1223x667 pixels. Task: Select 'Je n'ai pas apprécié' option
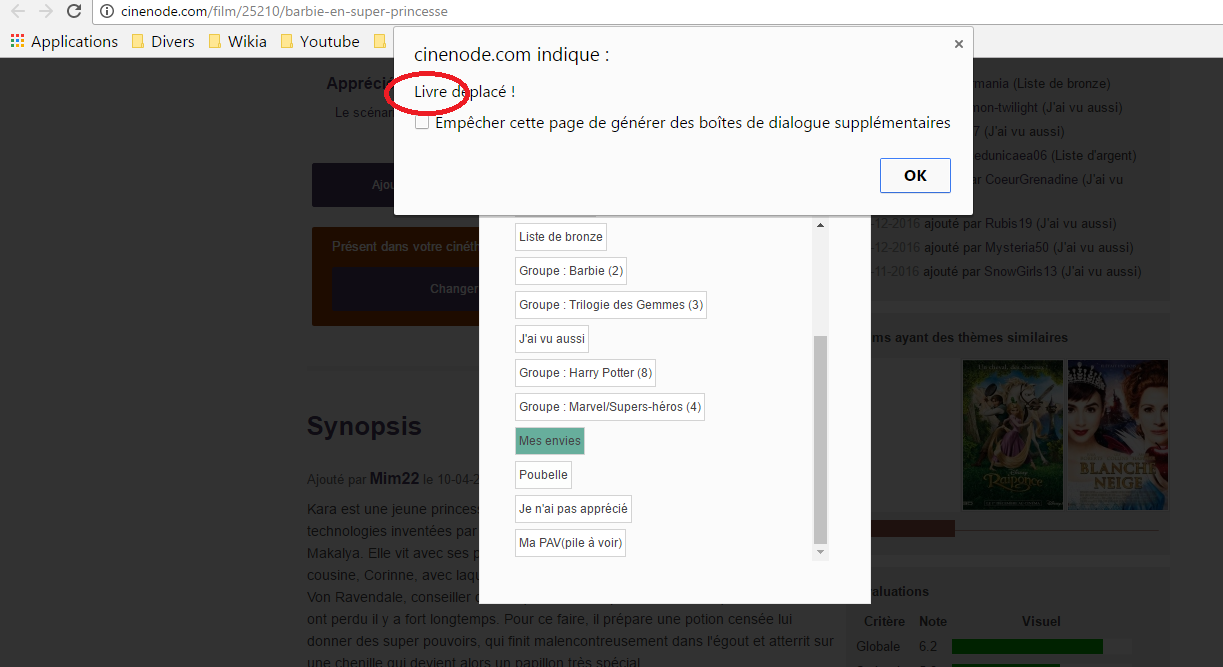coord(573,509)
